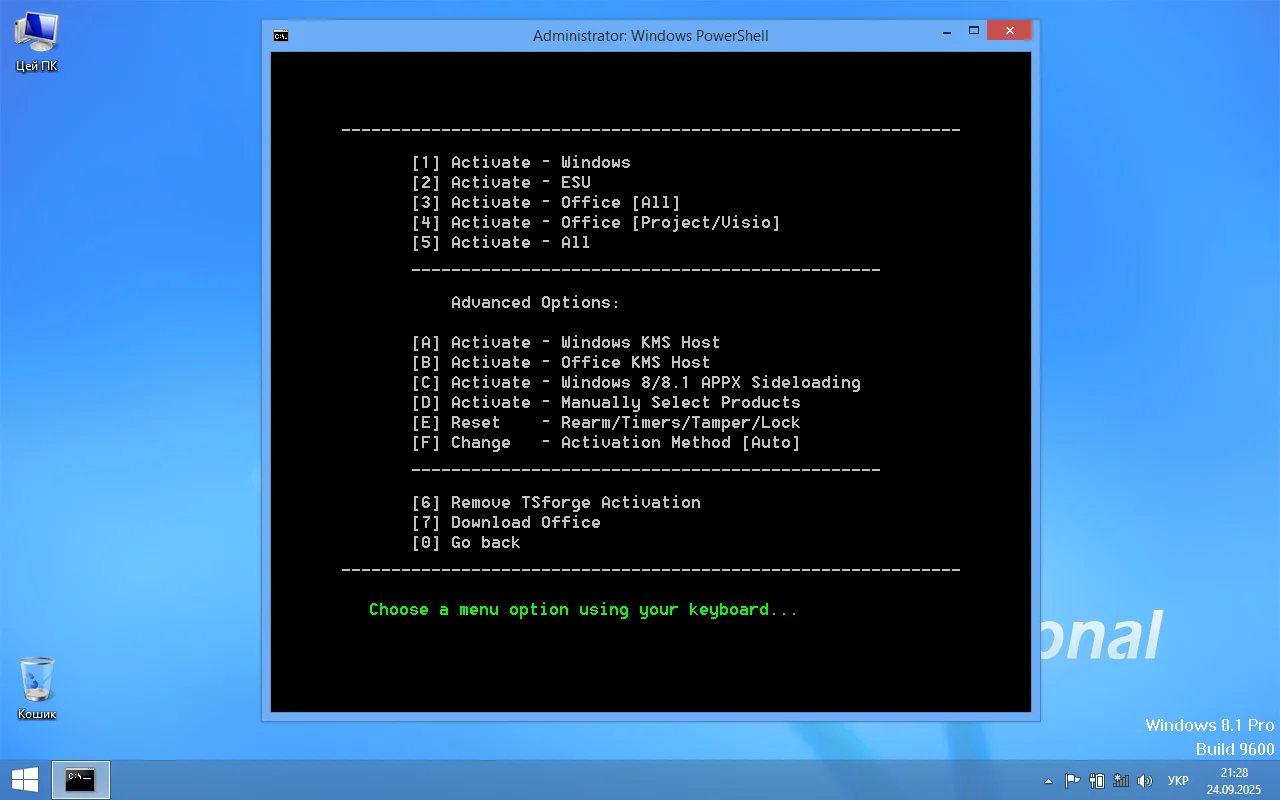Minimize the PowerShell window

(946, 31)
